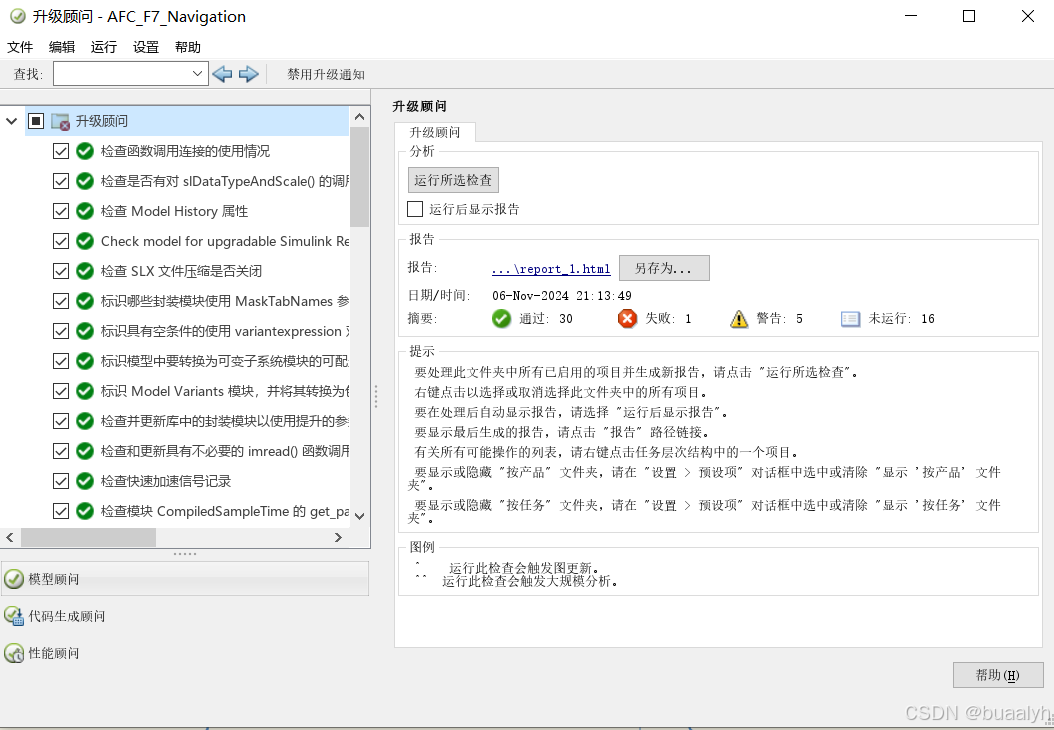
Task: Click the find previous blue left arrow
Action: pos(222,74)
